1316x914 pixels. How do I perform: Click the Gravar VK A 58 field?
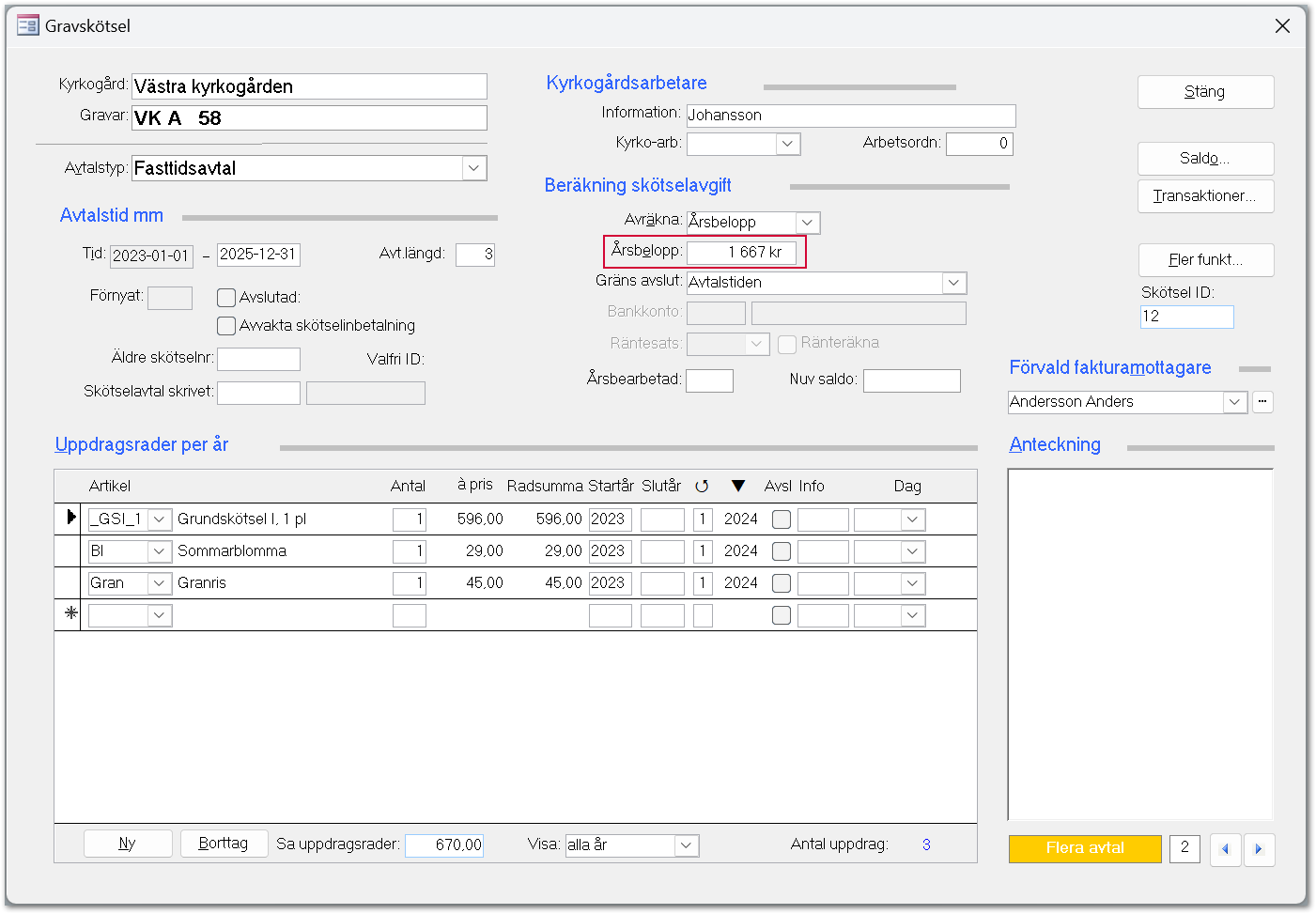309,118
